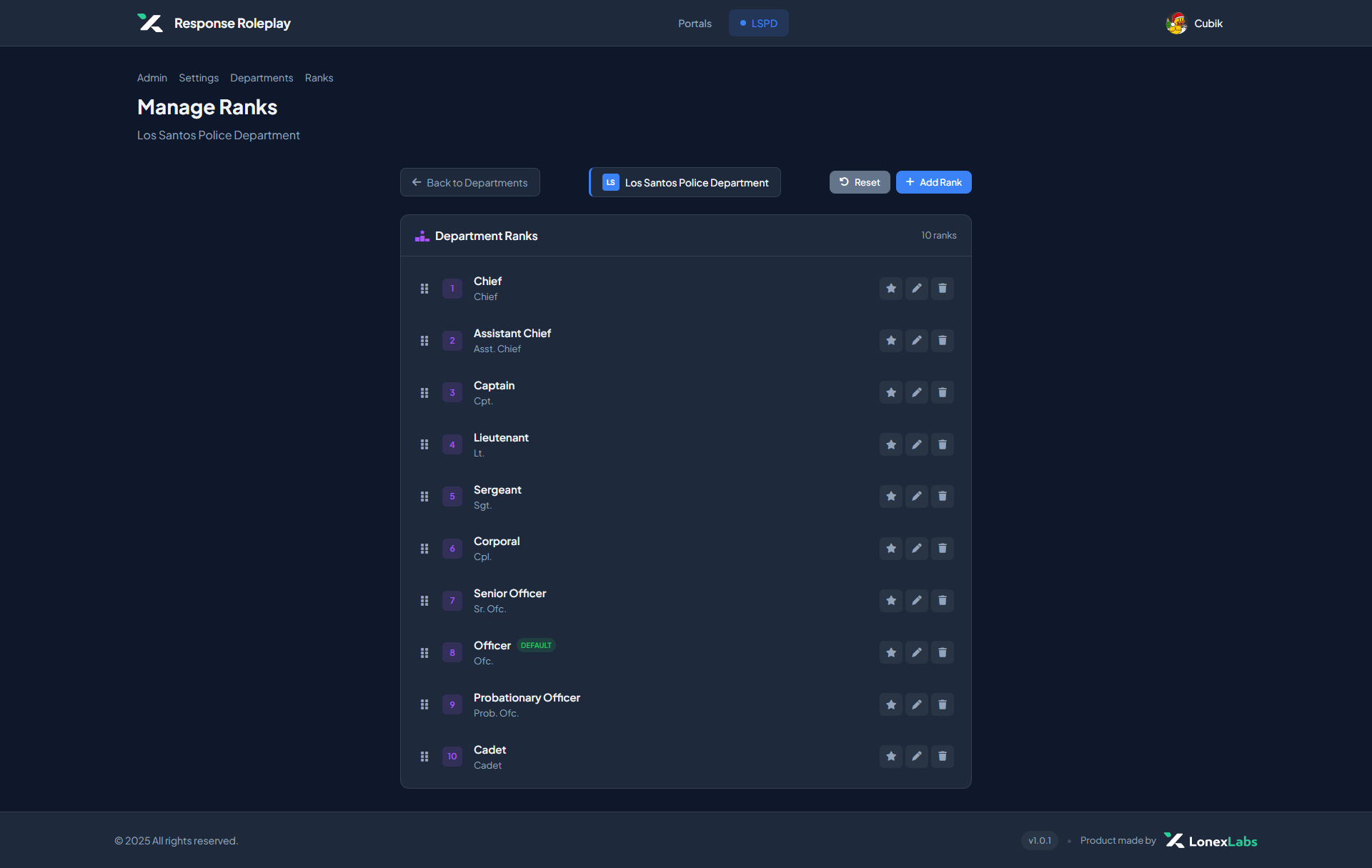Grab the Assistant Chief drag handle
1372x868 pixels.
pyautogui.click(x=424, y=341)
